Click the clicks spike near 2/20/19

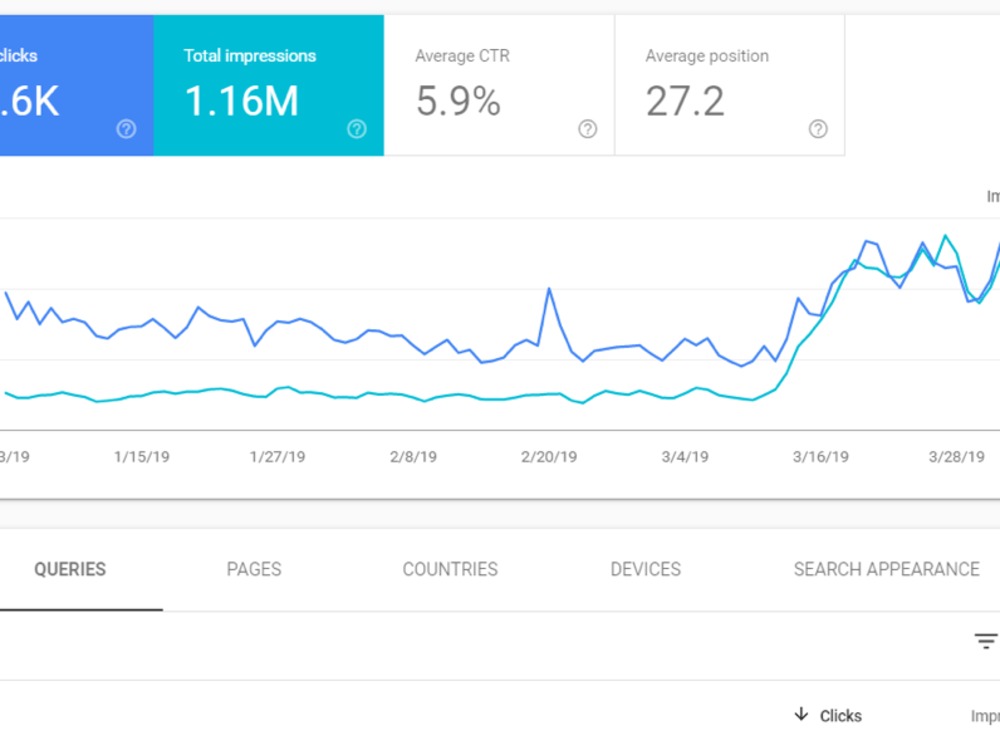click(x=549, y=289)
